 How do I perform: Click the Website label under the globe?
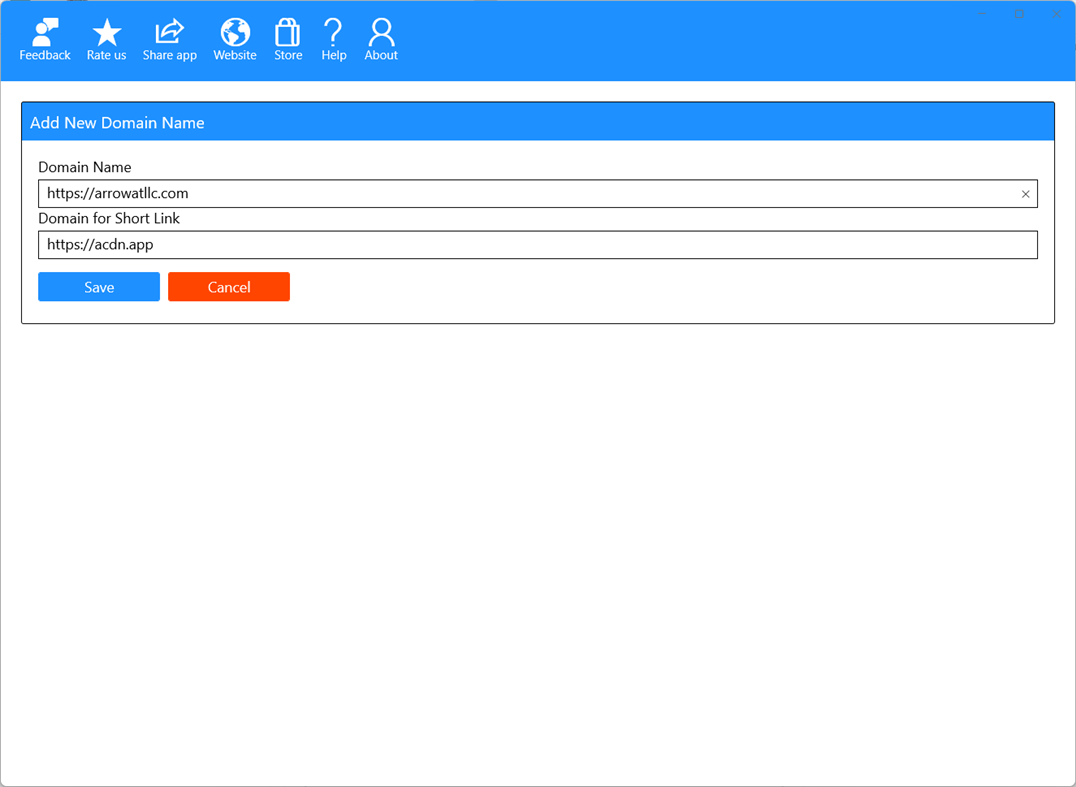point(234,55)
